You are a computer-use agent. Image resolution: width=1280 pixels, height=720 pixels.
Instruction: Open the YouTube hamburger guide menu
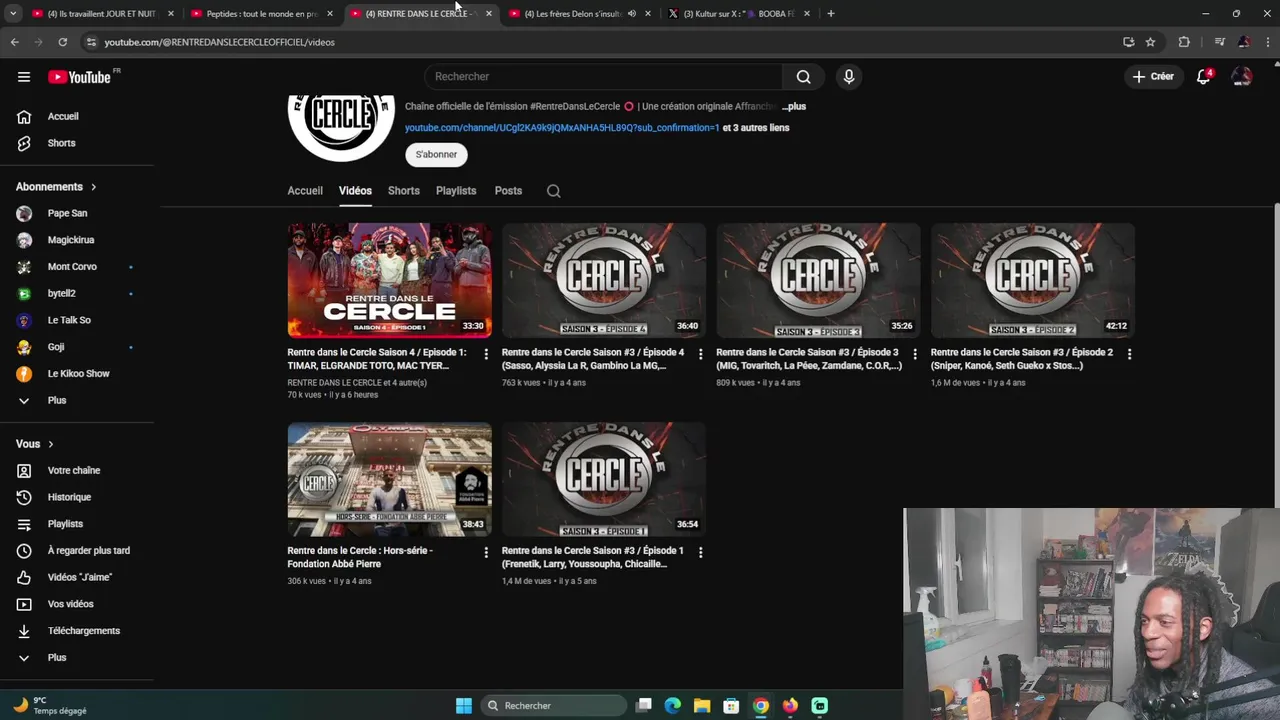click(x=24, y=77)
